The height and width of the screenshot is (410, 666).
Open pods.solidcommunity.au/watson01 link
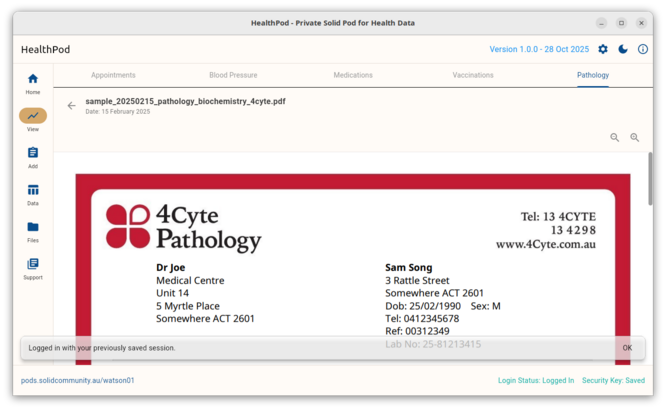[x=78, y=380]
